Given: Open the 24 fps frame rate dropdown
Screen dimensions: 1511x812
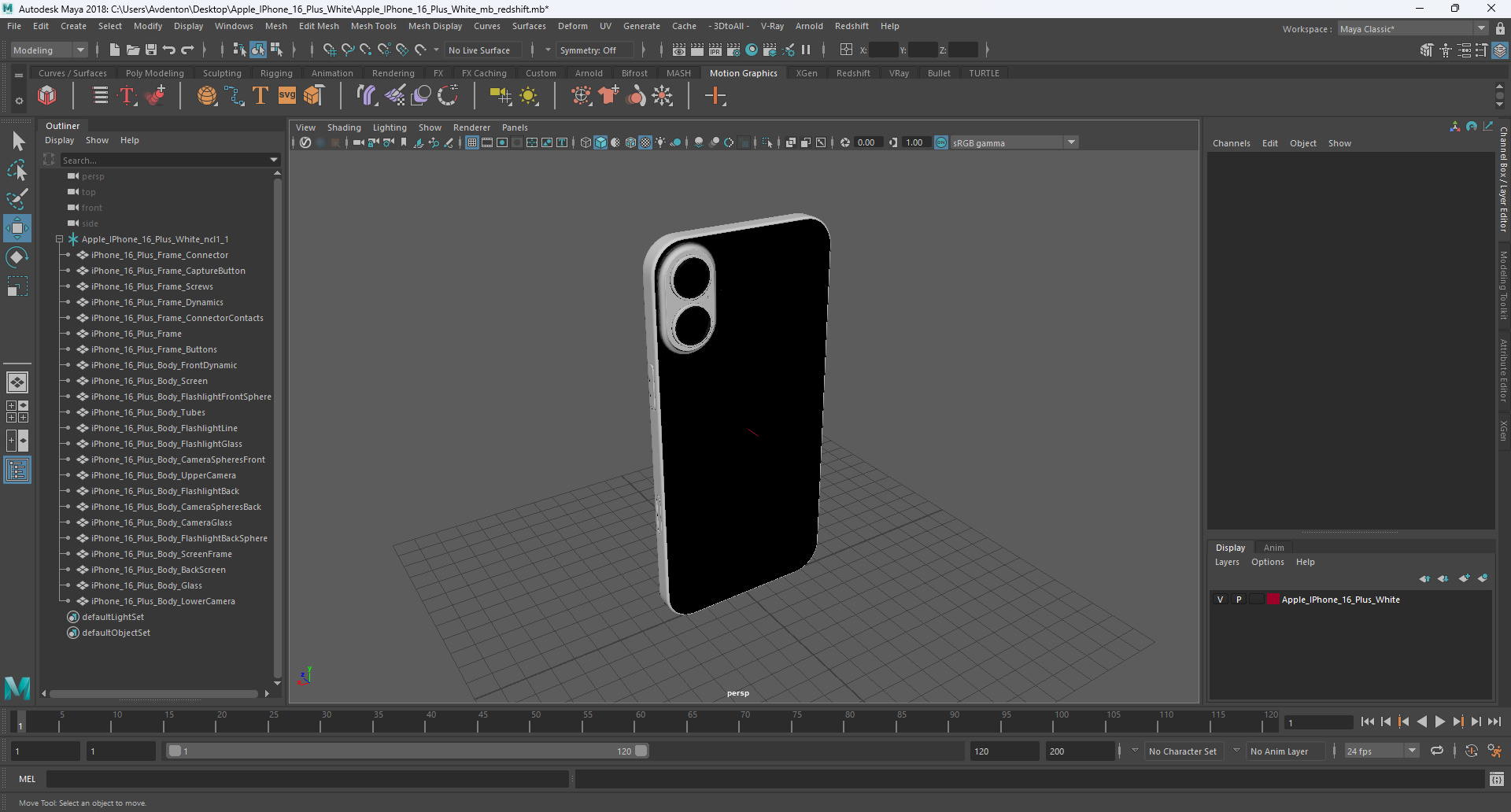Looking at the screenshot, I should click(1382, 751).
